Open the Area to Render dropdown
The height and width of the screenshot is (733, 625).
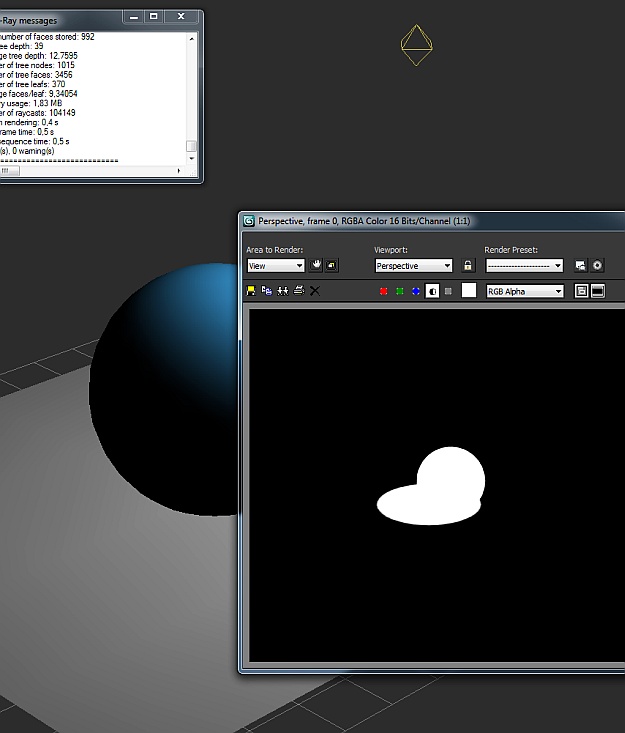pyautogui.click(x=276, y=266)
